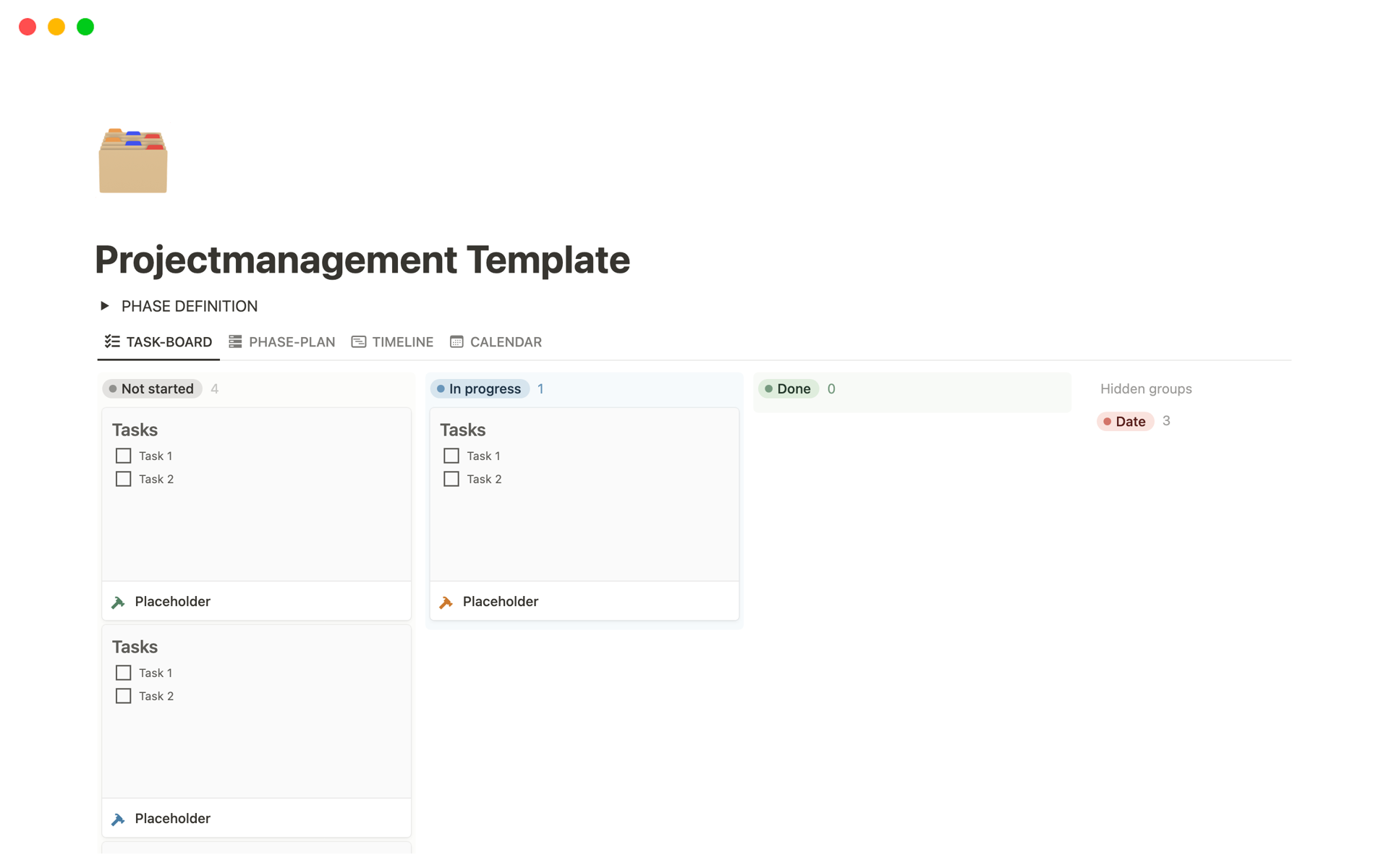The height and width of the screenshot is (868, 1389).
Task: Check Task 1 in first Not started card
Action: coord(124,456)
